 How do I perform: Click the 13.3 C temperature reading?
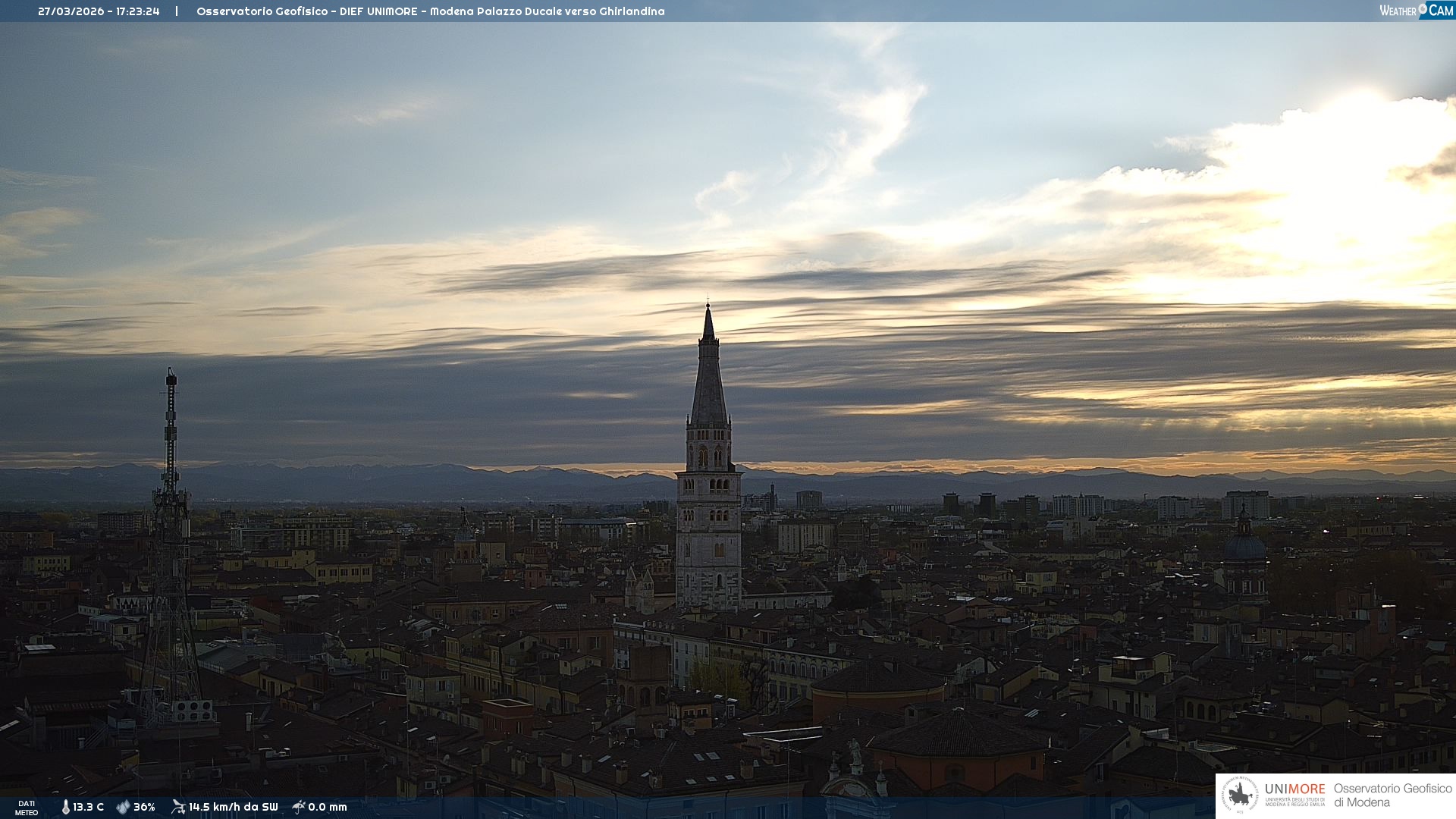coord(89,807)
